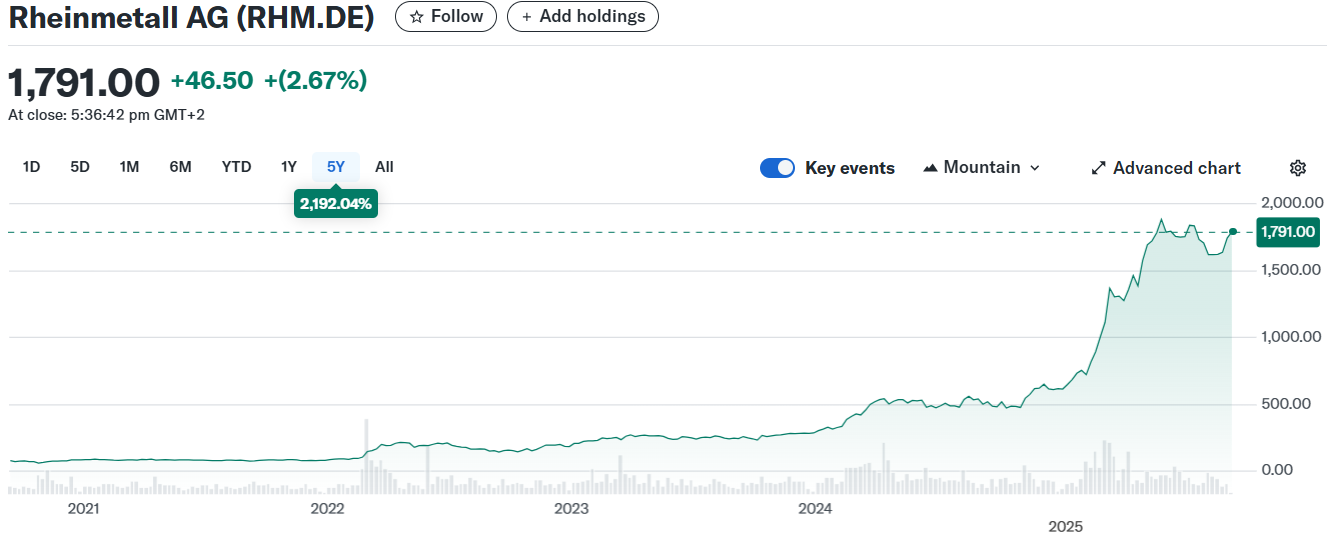Open chart settings gear icon
The height and width of the screenshot is (543, 1328).
[x=1298, y=168]
